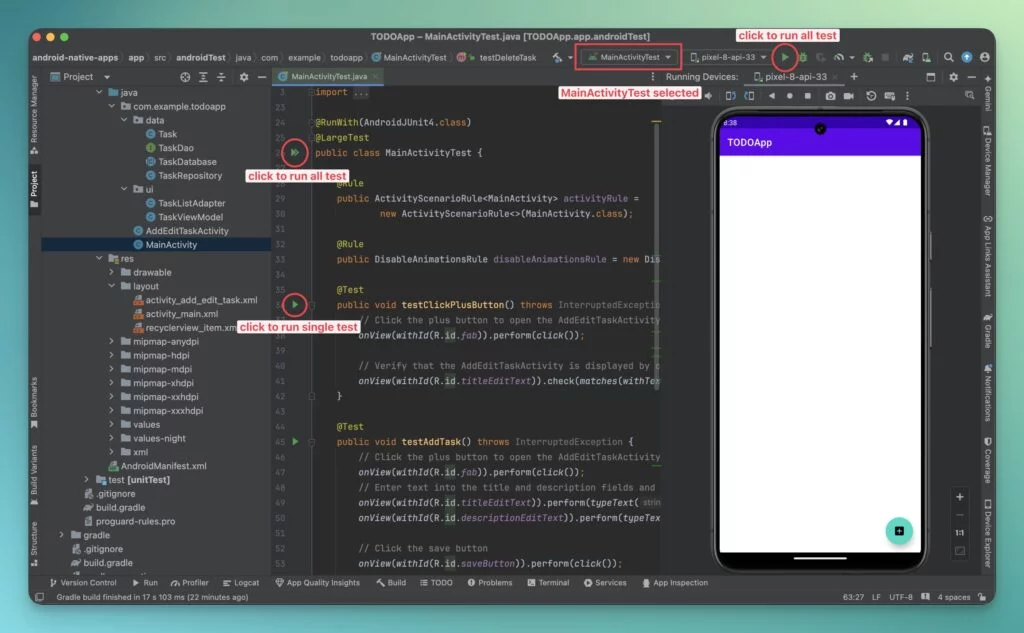Take a screenshot of the emulator with camera icon
This screenshot has width=1024, height=633.
point(831,96)
